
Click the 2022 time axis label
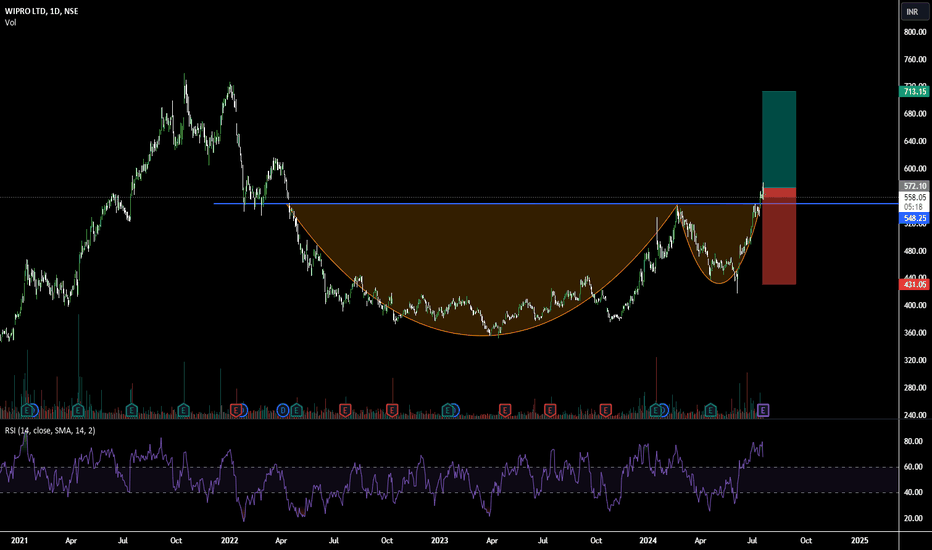click(229, 540)
